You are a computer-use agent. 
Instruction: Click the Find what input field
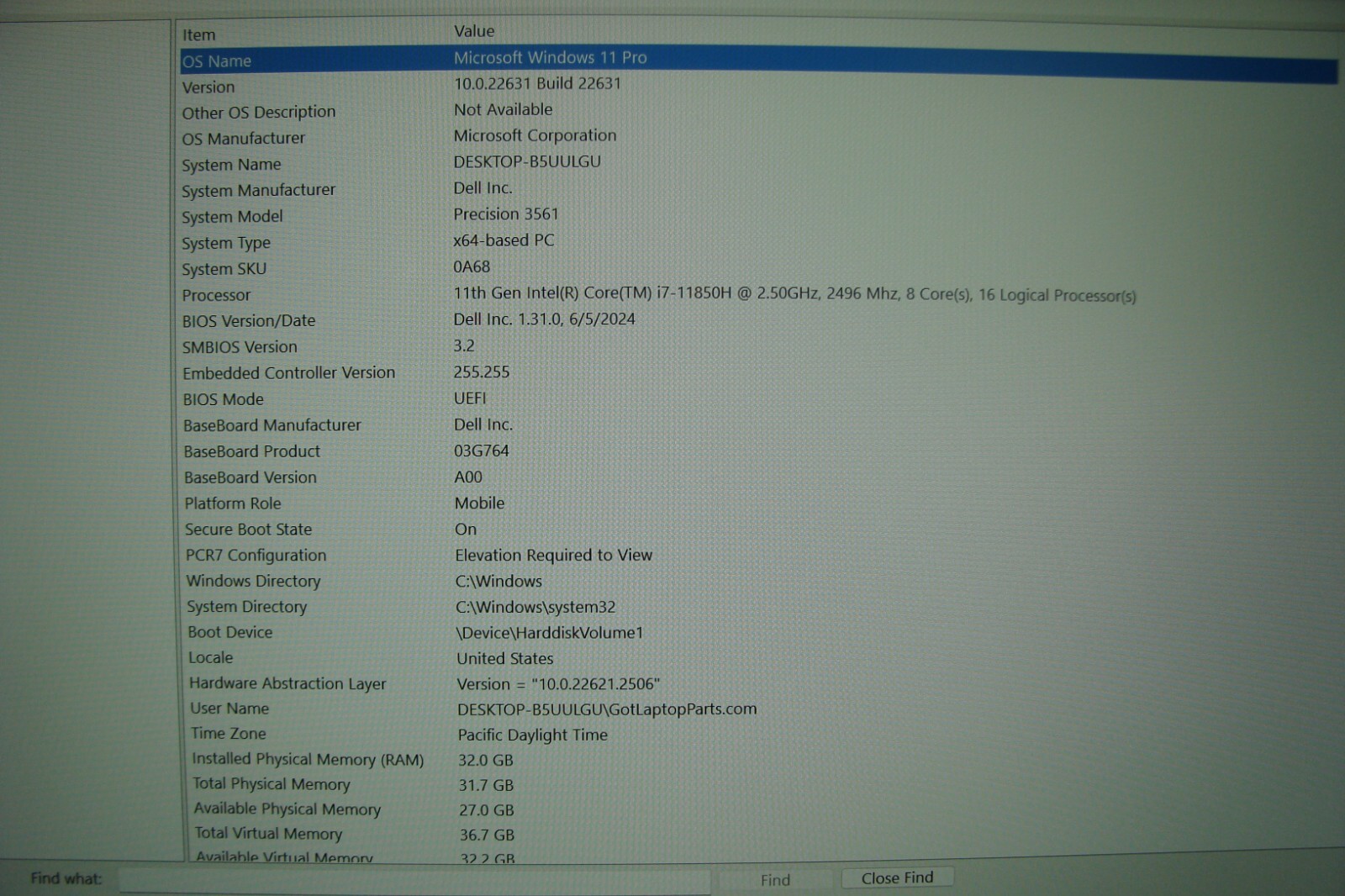414,880
